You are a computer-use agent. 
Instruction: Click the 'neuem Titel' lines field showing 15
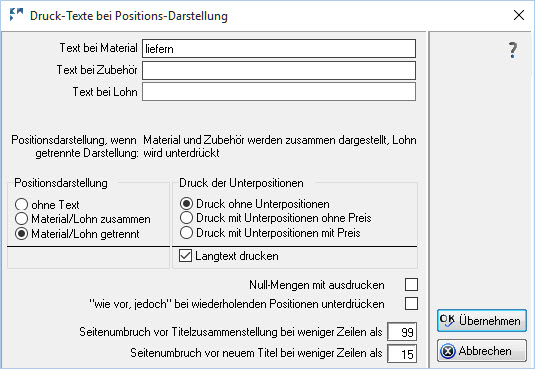click(x=402, y=354)
